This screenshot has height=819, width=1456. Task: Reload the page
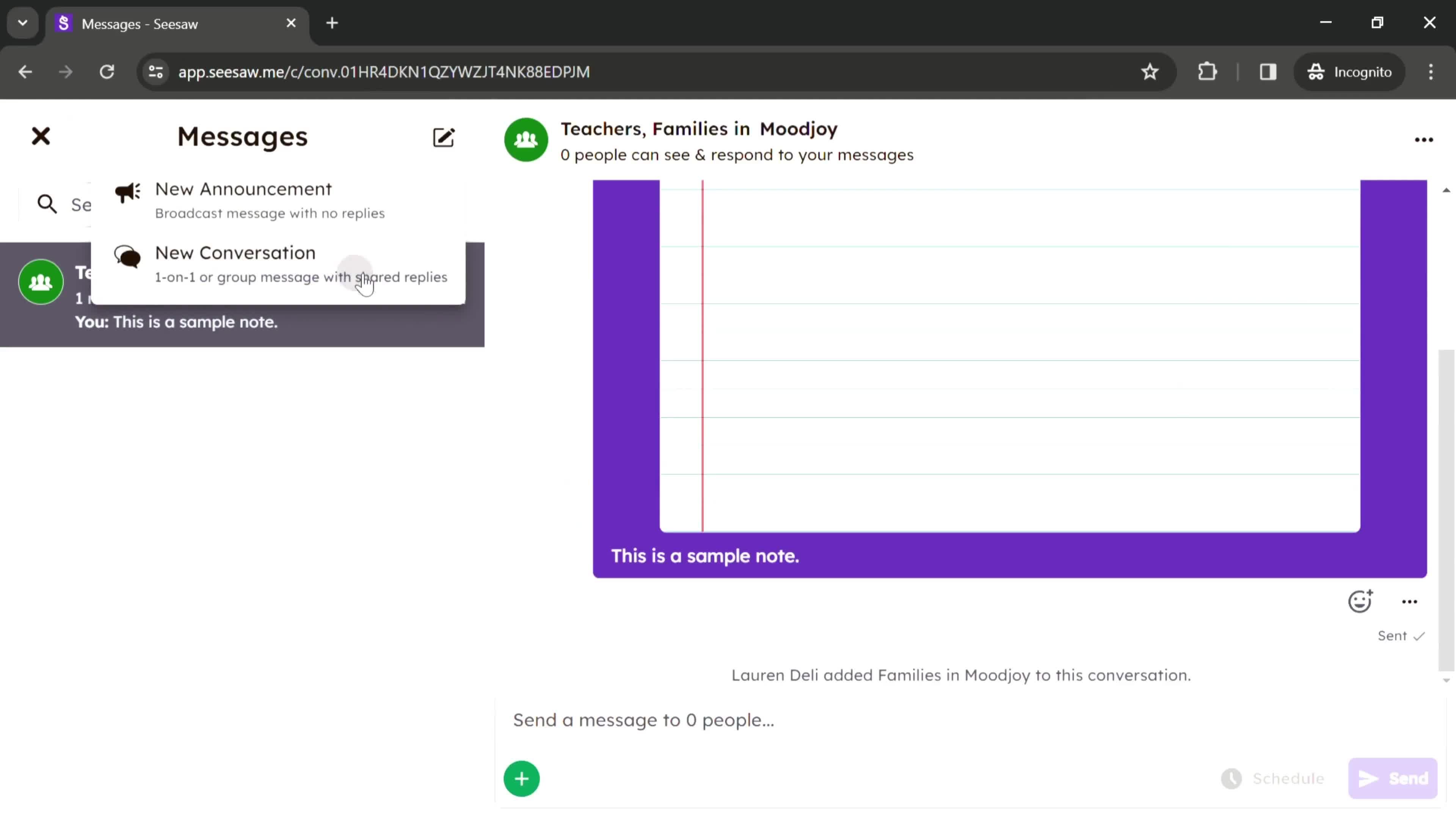(107, 72)
